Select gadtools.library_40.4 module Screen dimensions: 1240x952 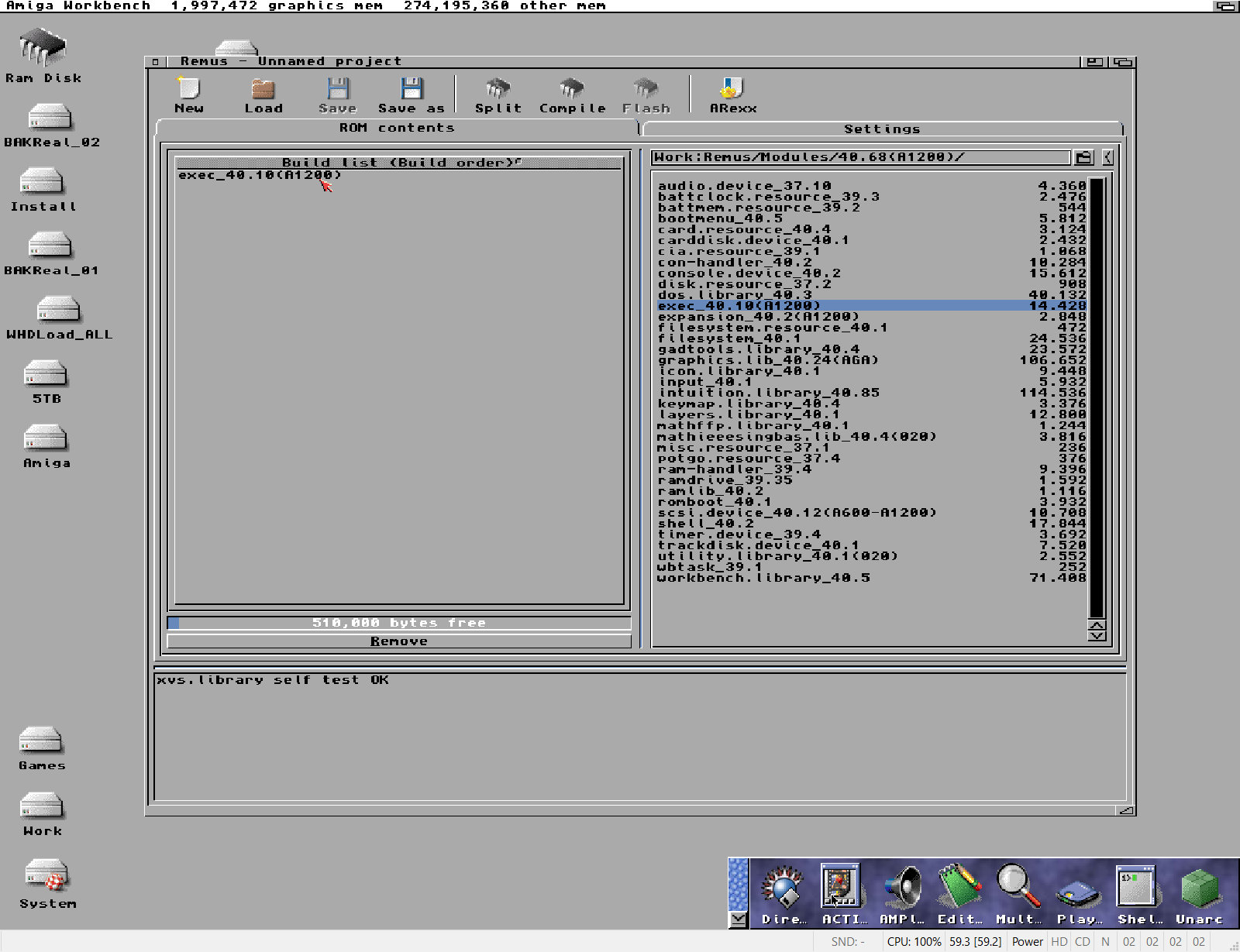[872, 349]
